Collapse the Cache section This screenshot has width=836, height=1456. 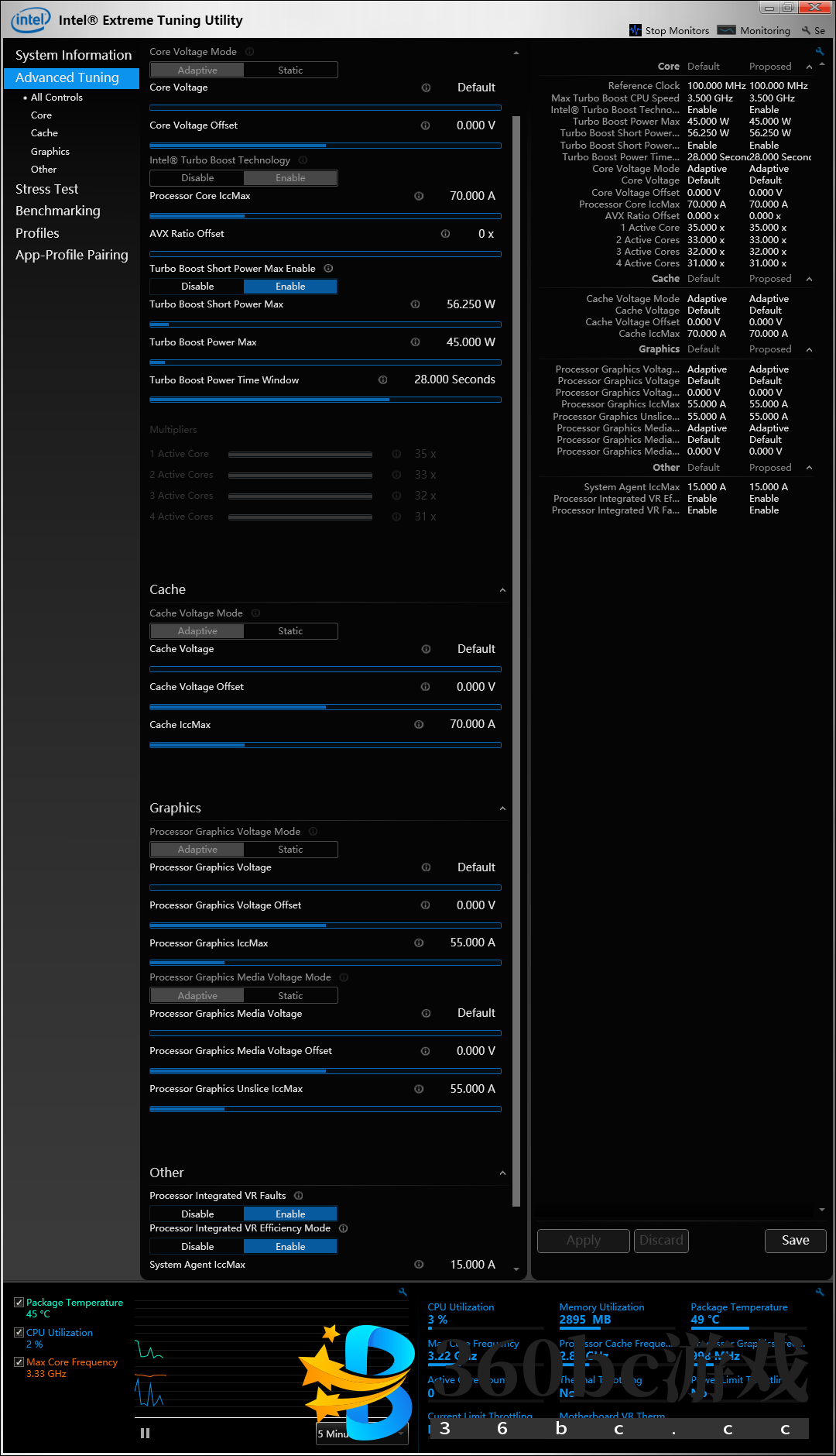(502, 590)
